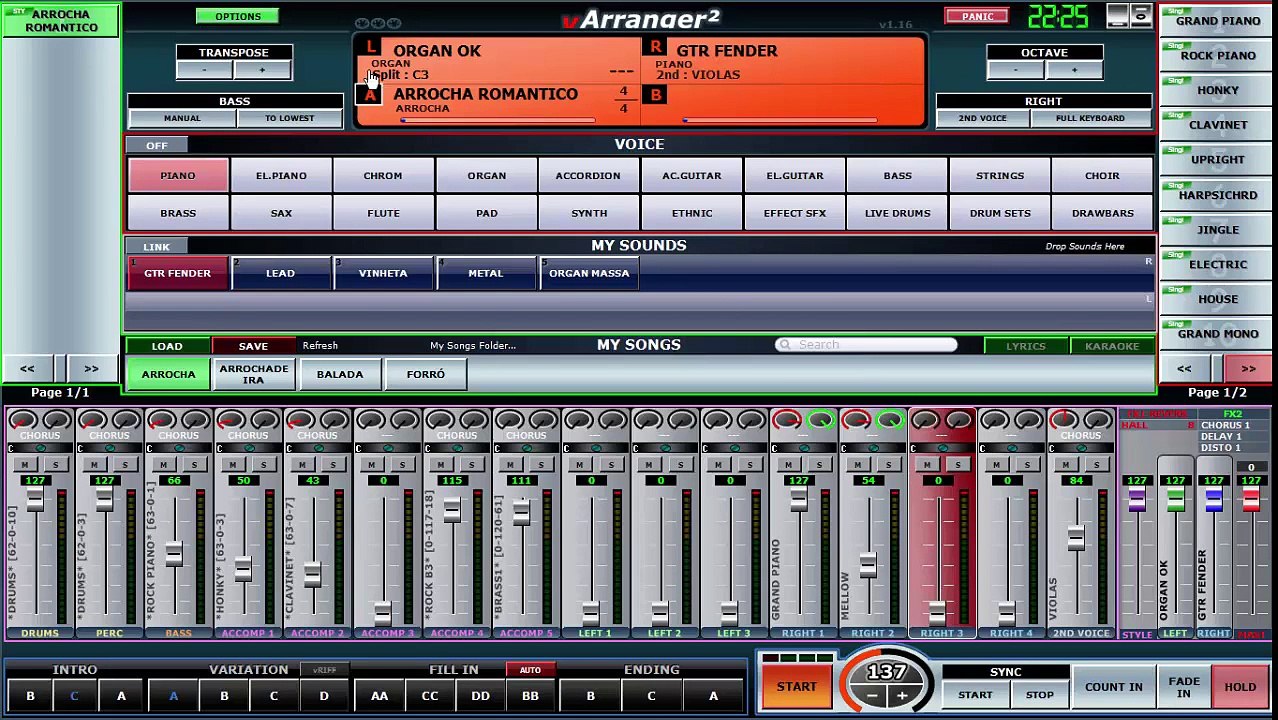The image size is (1278, 720).
Task: Solo the 2ND VOICE channel
Action: tap(1097, 465)
